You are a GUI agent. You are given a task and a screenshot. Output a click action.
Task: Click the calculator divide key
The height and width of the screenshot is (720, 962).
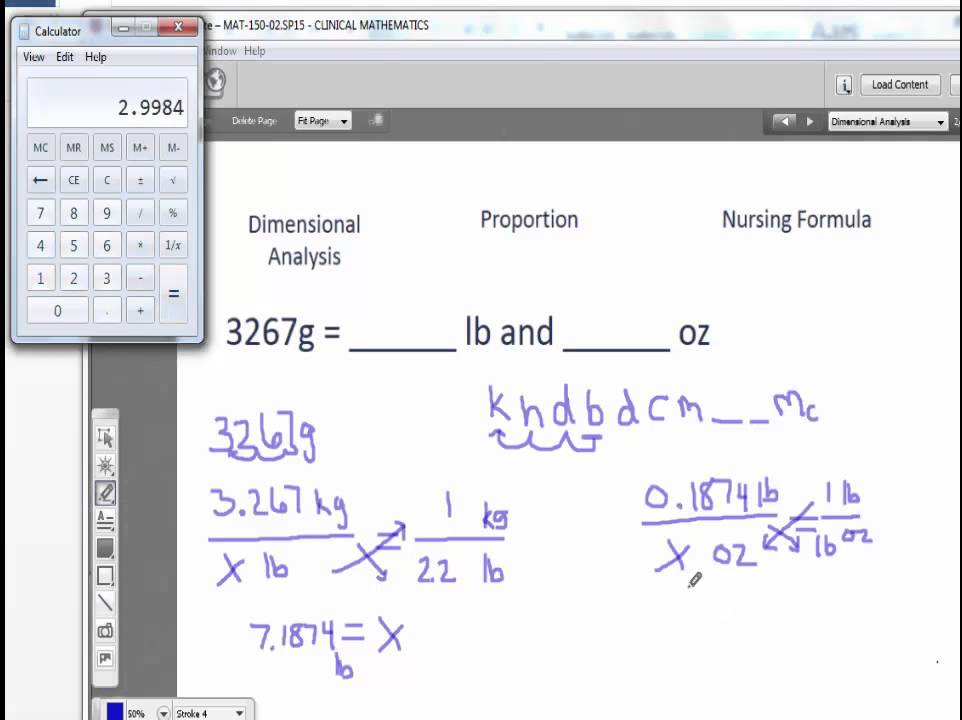140,213
